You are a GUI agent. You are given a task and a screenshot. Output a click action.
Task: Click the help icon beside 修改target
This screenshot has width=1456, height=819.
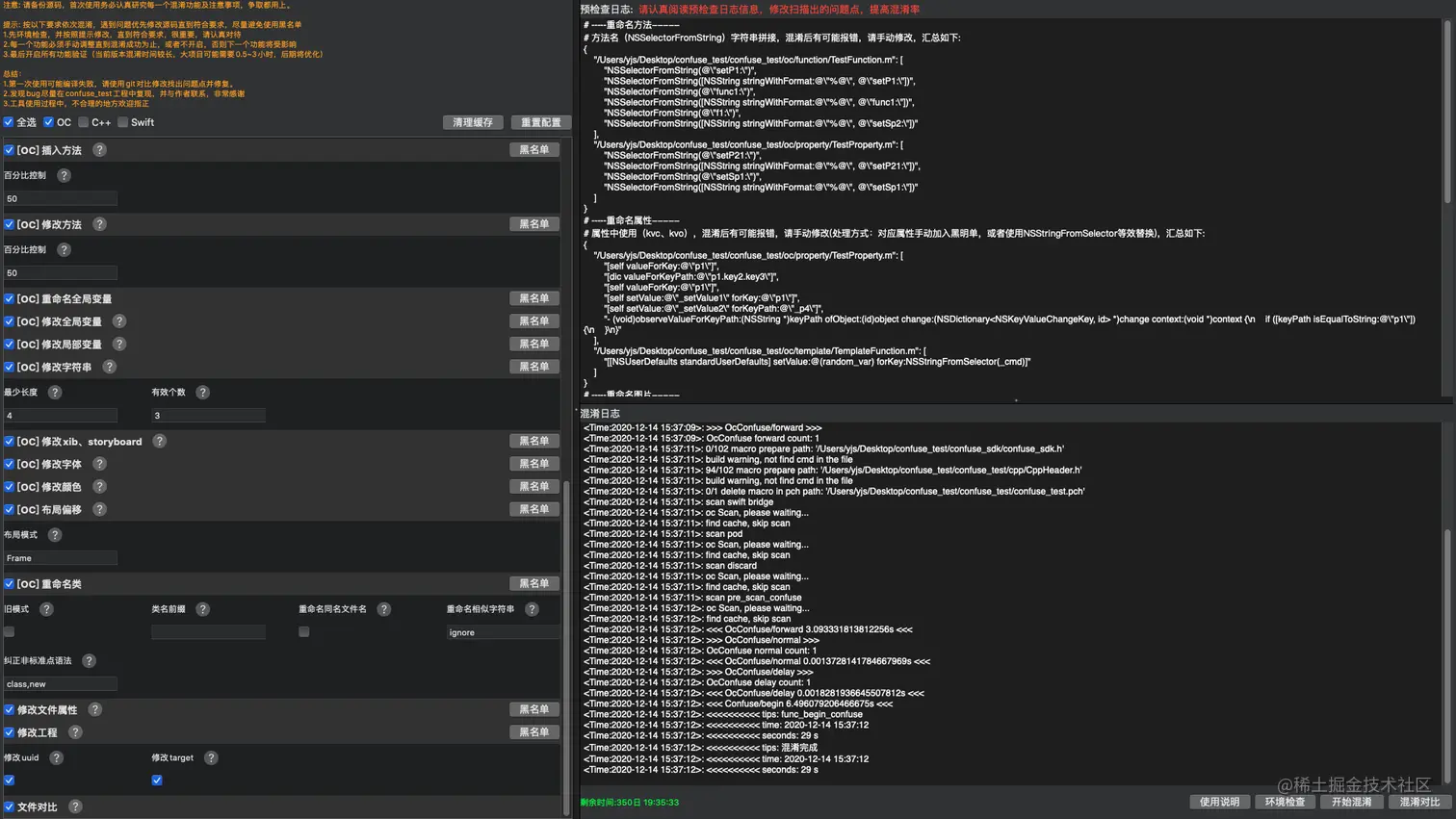click(211, 758)
